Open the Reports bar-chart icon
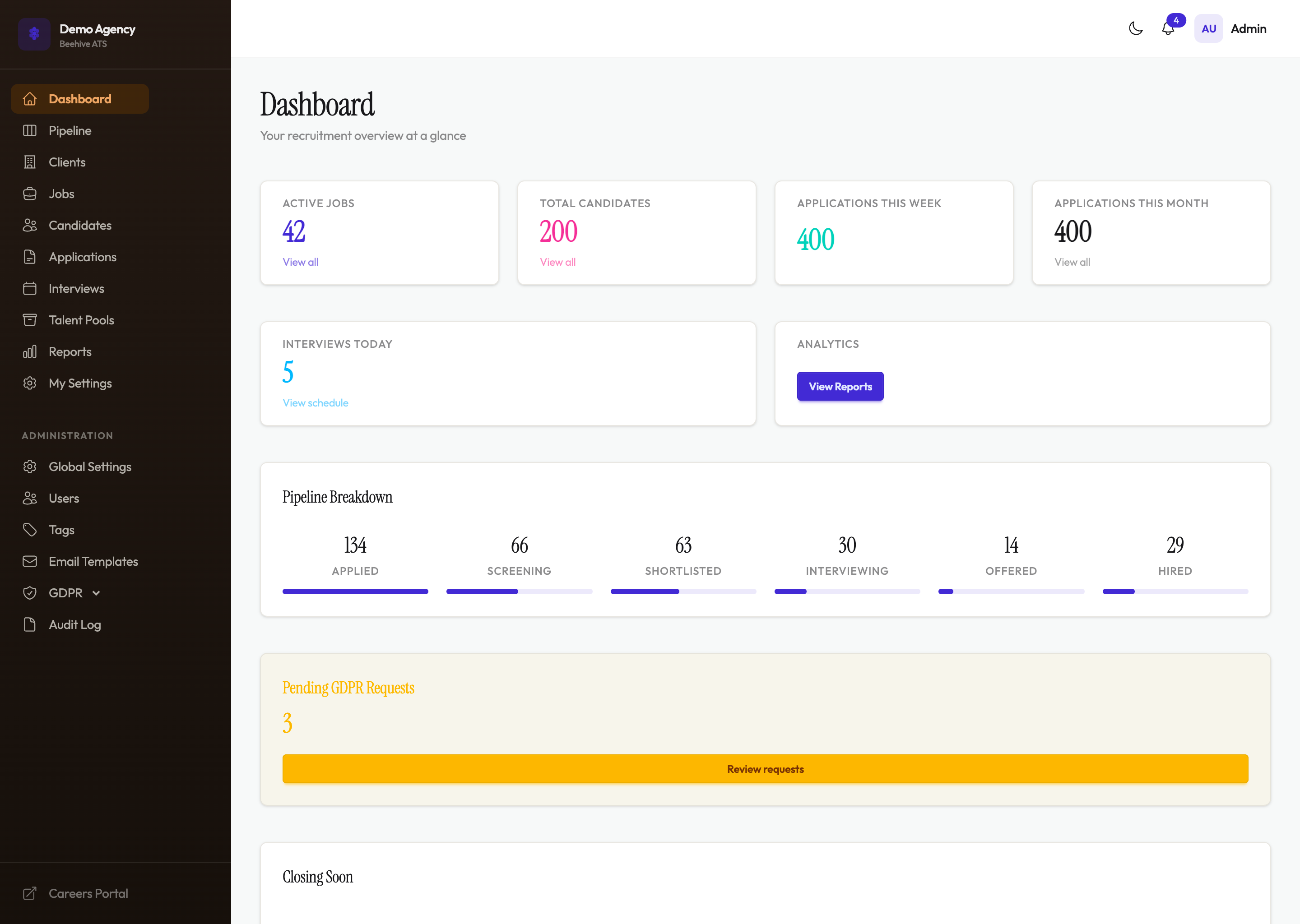Image resolution: width=1300 pixels, height=924 pixels. pyautogui.click(x=30, y=351)
